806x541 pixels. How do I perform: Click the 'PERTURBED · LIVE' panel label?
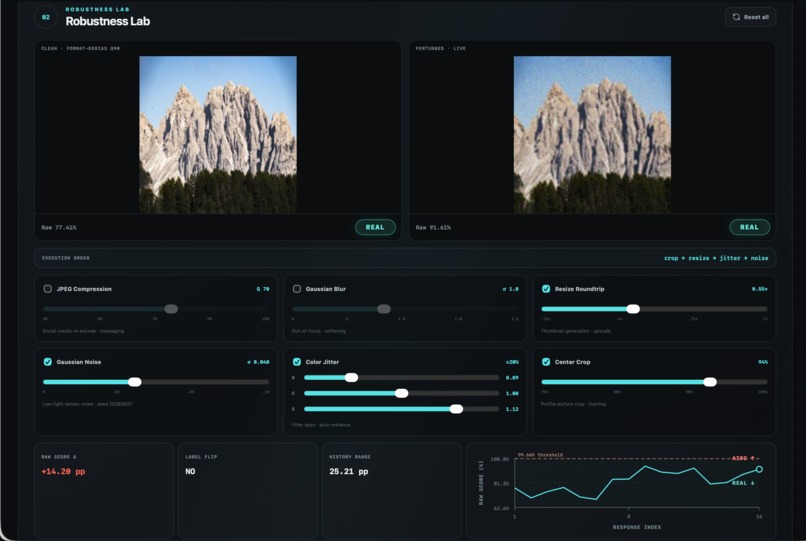pos(441,48)
